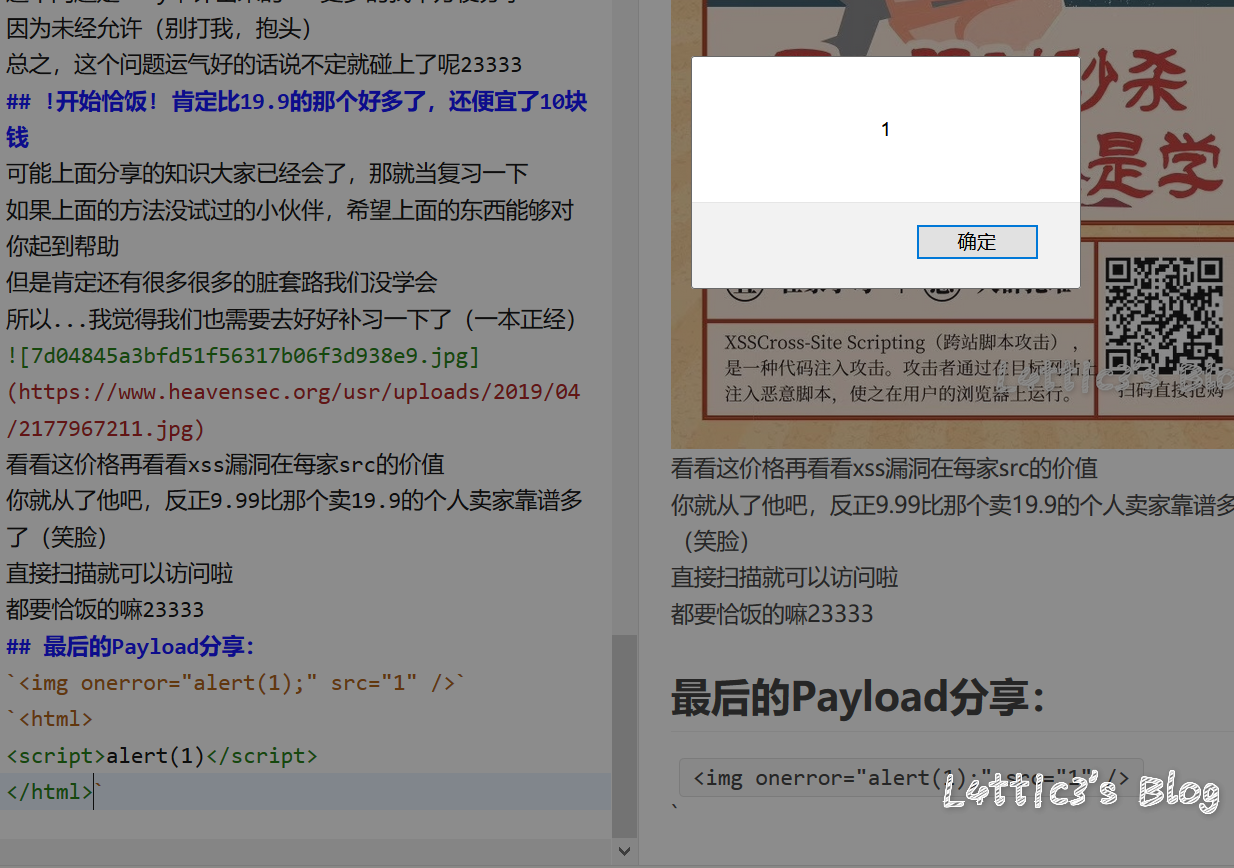Click editor line "直接扫描就可以访问啦"

[x=120, y=573]
